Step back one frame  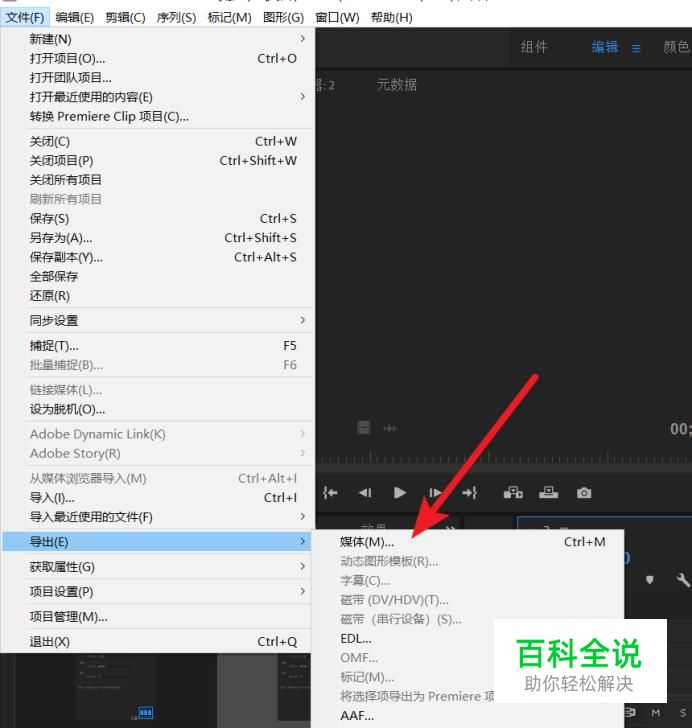[365, 493]
